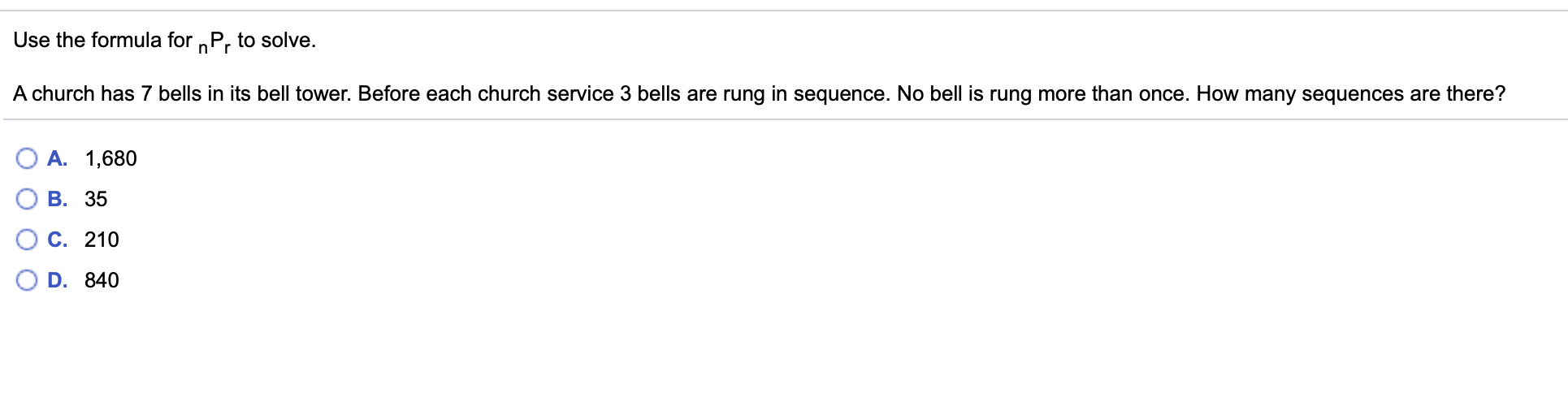
Task: Click the blue letter label 'B.'
Action: [57, 199]
